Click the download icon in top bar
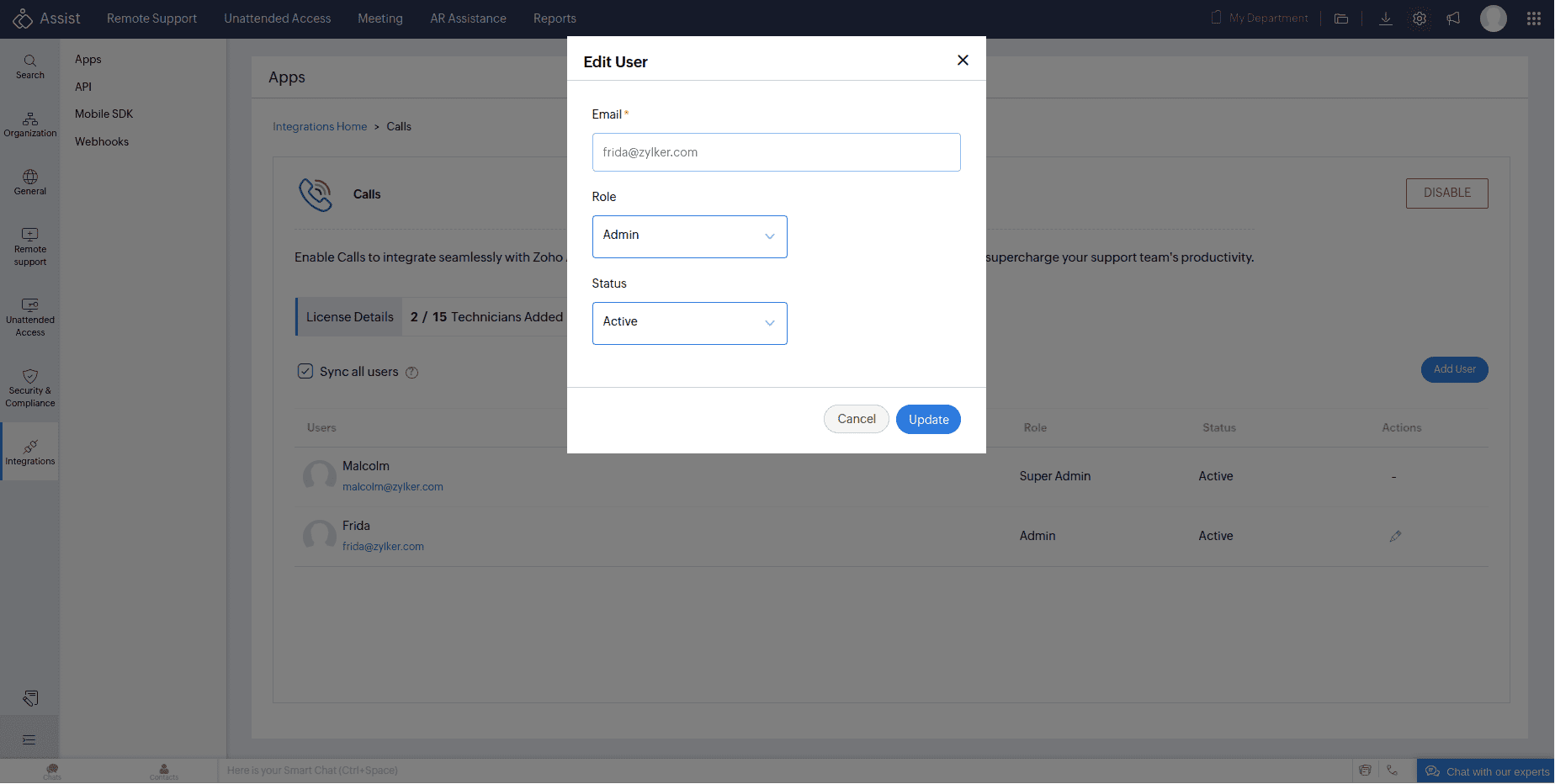Viewport: 1555px width, 784px height. (x=1385, y=19)
